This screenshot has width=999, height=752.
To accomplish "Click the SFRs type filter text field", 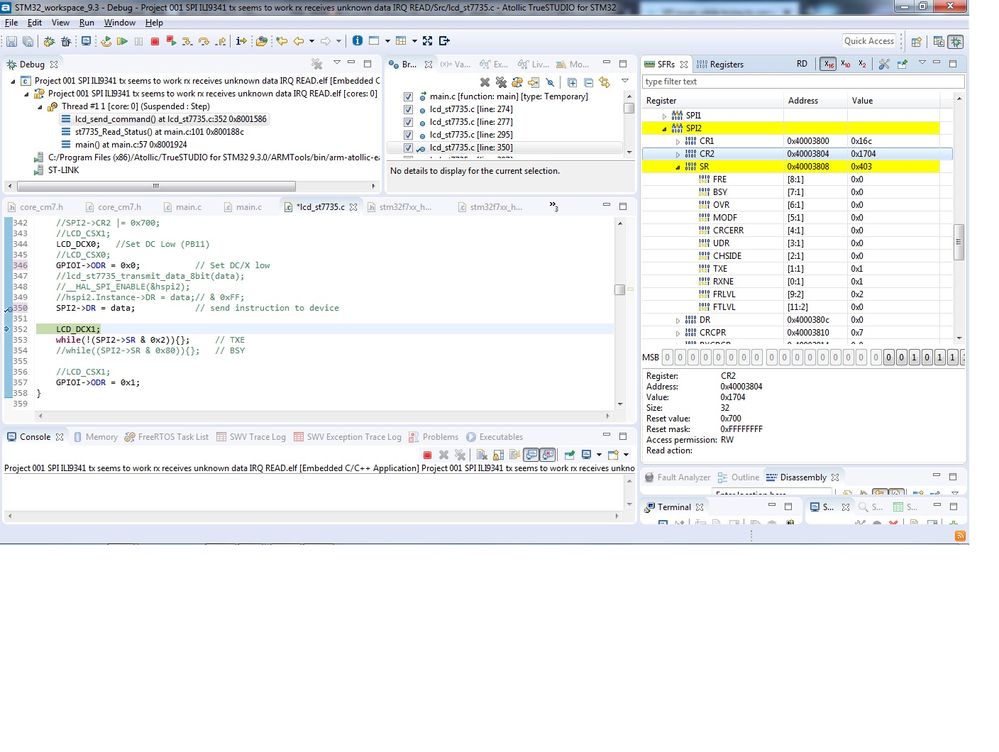I will [x=803, y=82].
